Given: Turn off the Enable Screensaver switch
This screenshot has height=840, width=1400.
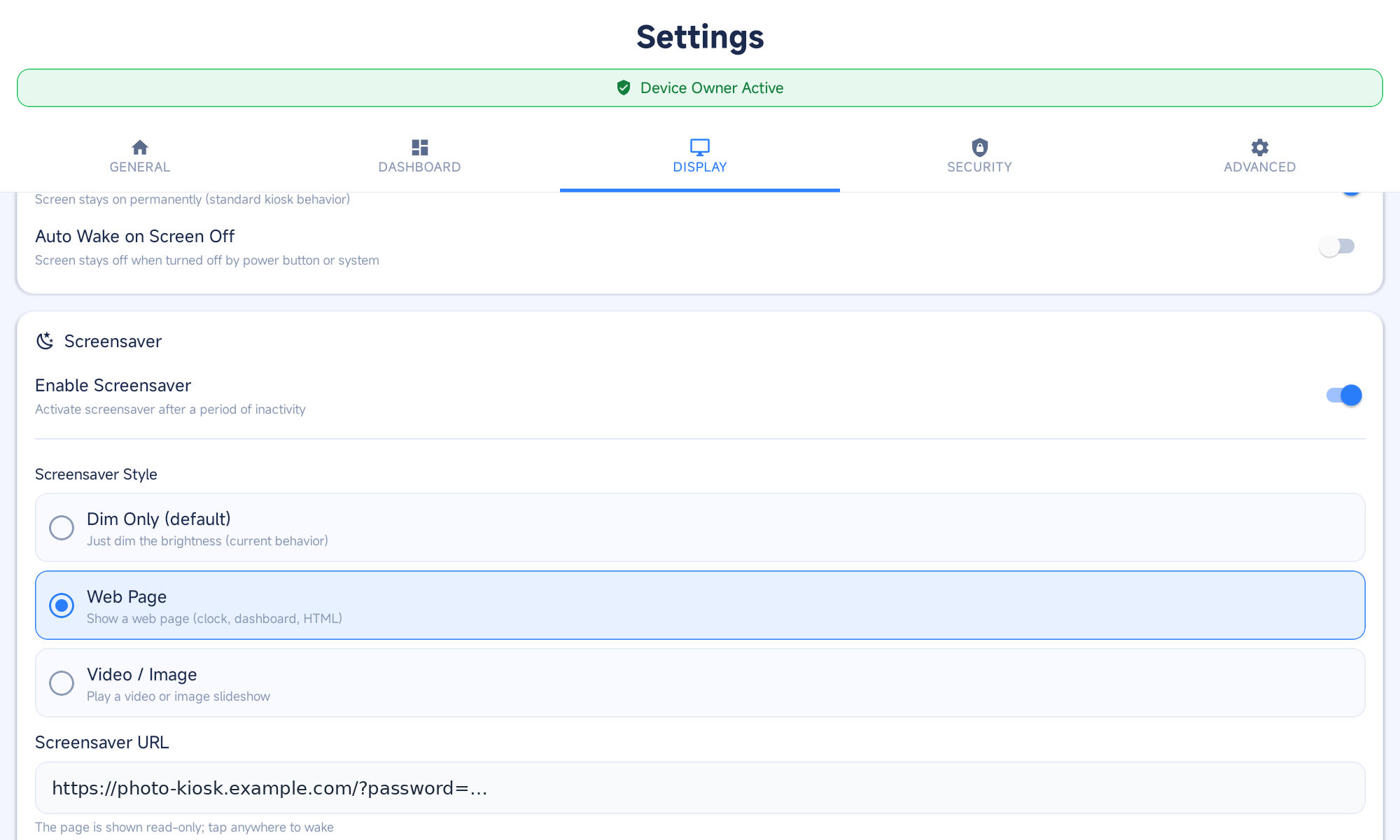Looking at the screenshot, I should coord(1344,395).
